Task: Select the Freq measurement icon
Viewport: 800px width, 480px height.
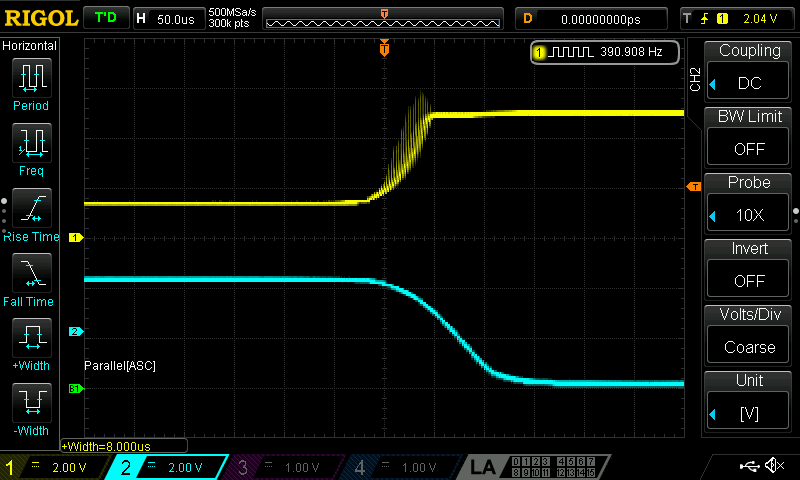Action: 31,145
